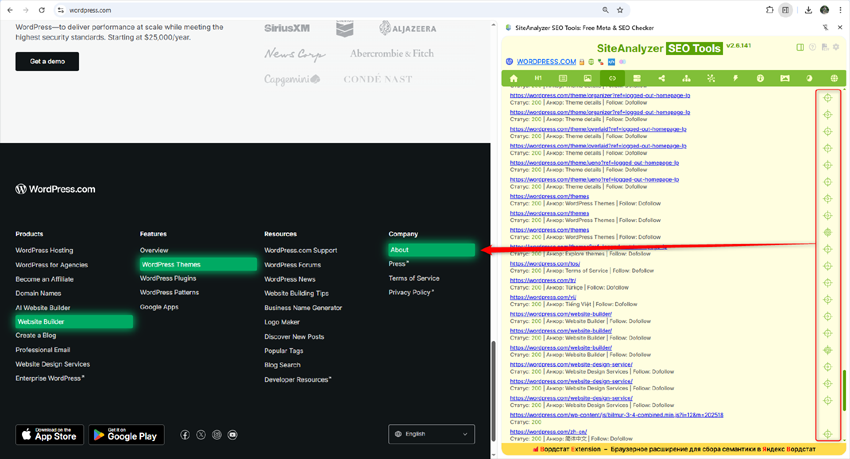The height and width of the screenshot is (459, 850).
Task: Open the wordpress.com/tr/ URL in list
Action: pos(543,280)
